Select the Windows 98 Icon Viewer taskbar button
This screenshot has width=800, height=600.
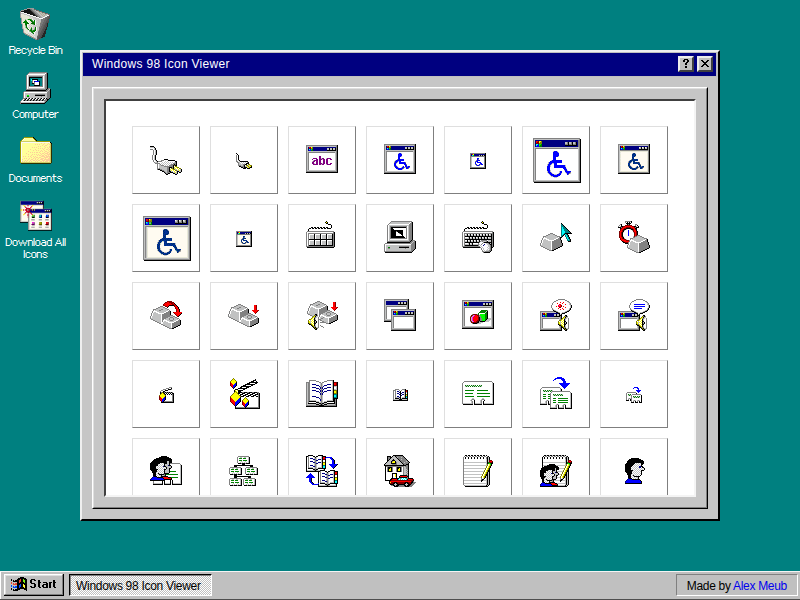(140, 584)
